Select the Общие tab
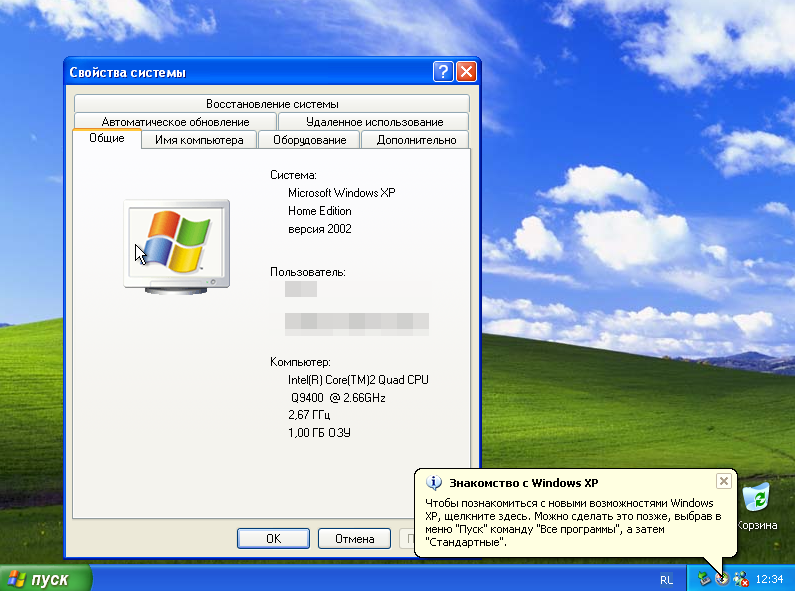 106,138
